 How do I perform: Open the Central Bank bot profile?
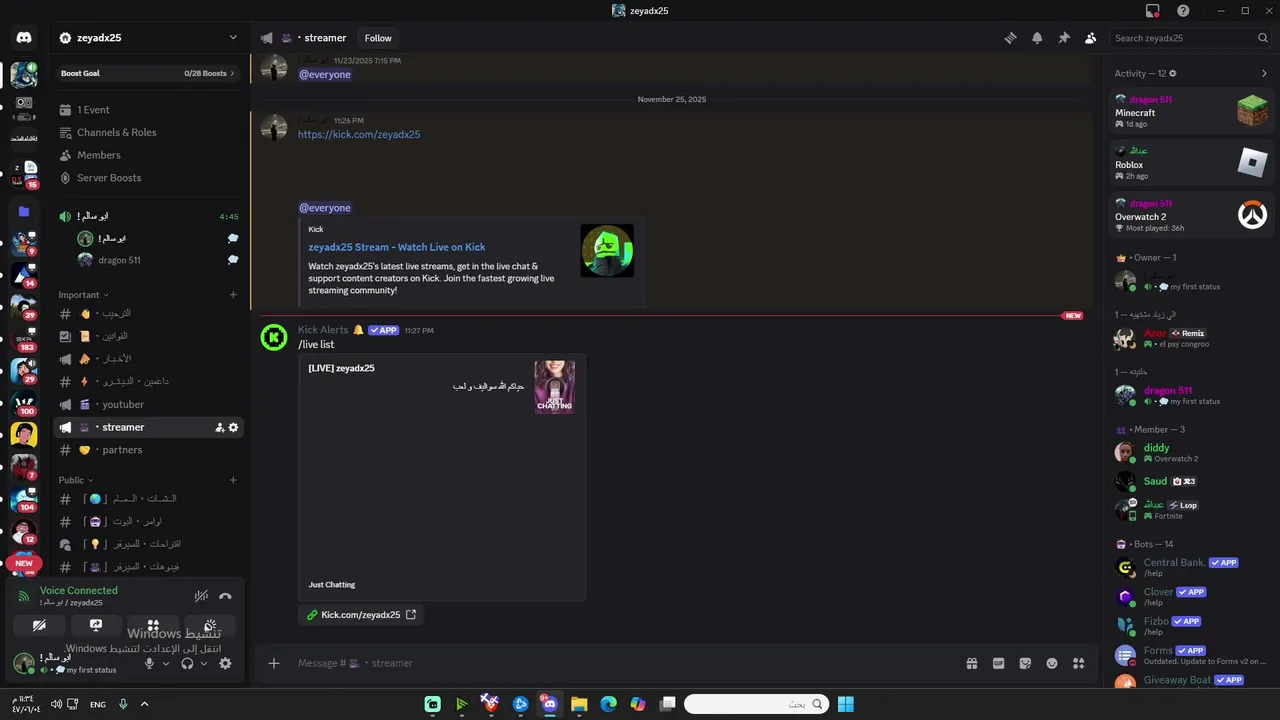(x=1192, y=567)
